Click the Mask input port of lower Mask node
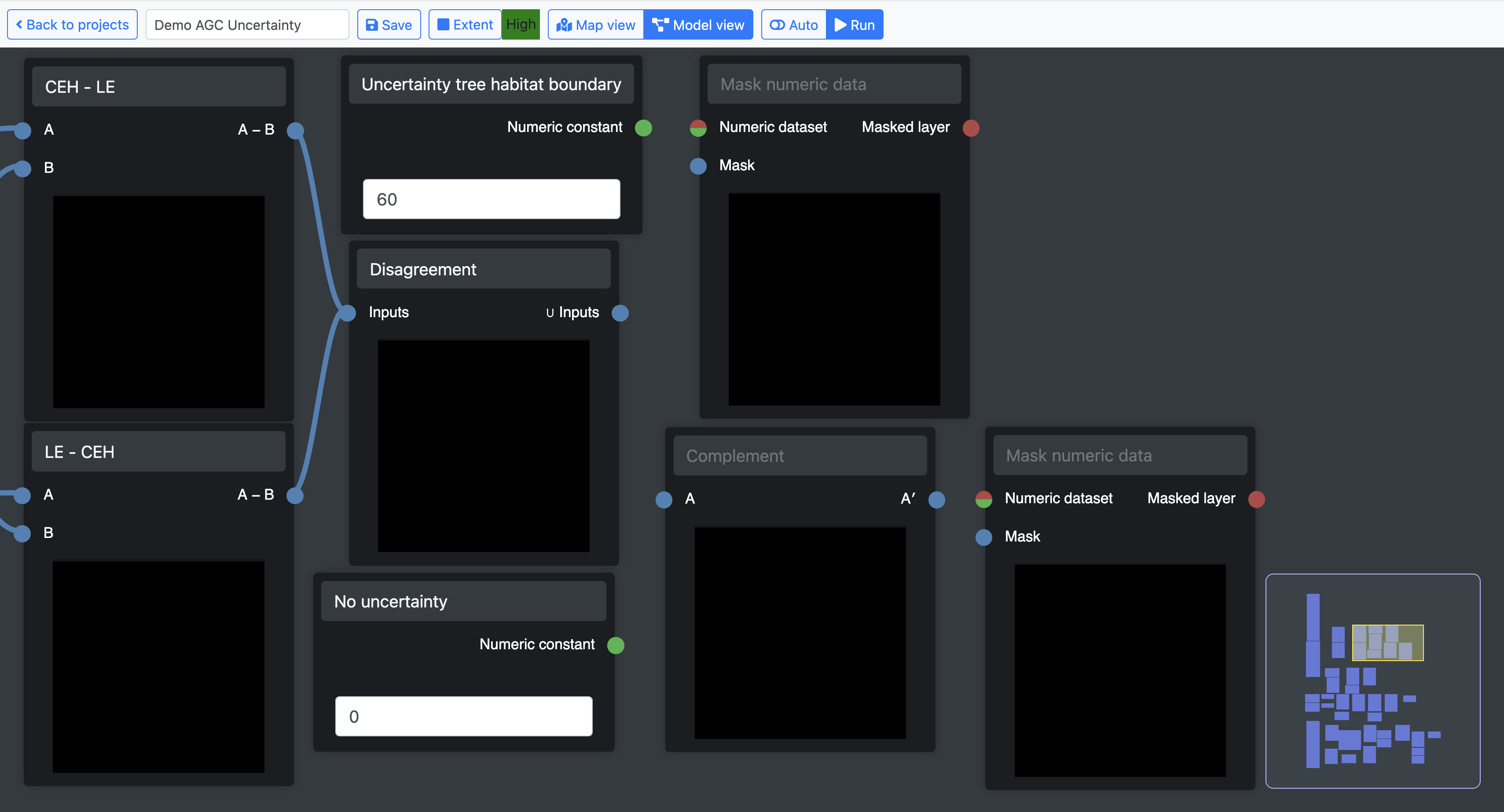Screen dimensions: 1504x812 point(983,537)
